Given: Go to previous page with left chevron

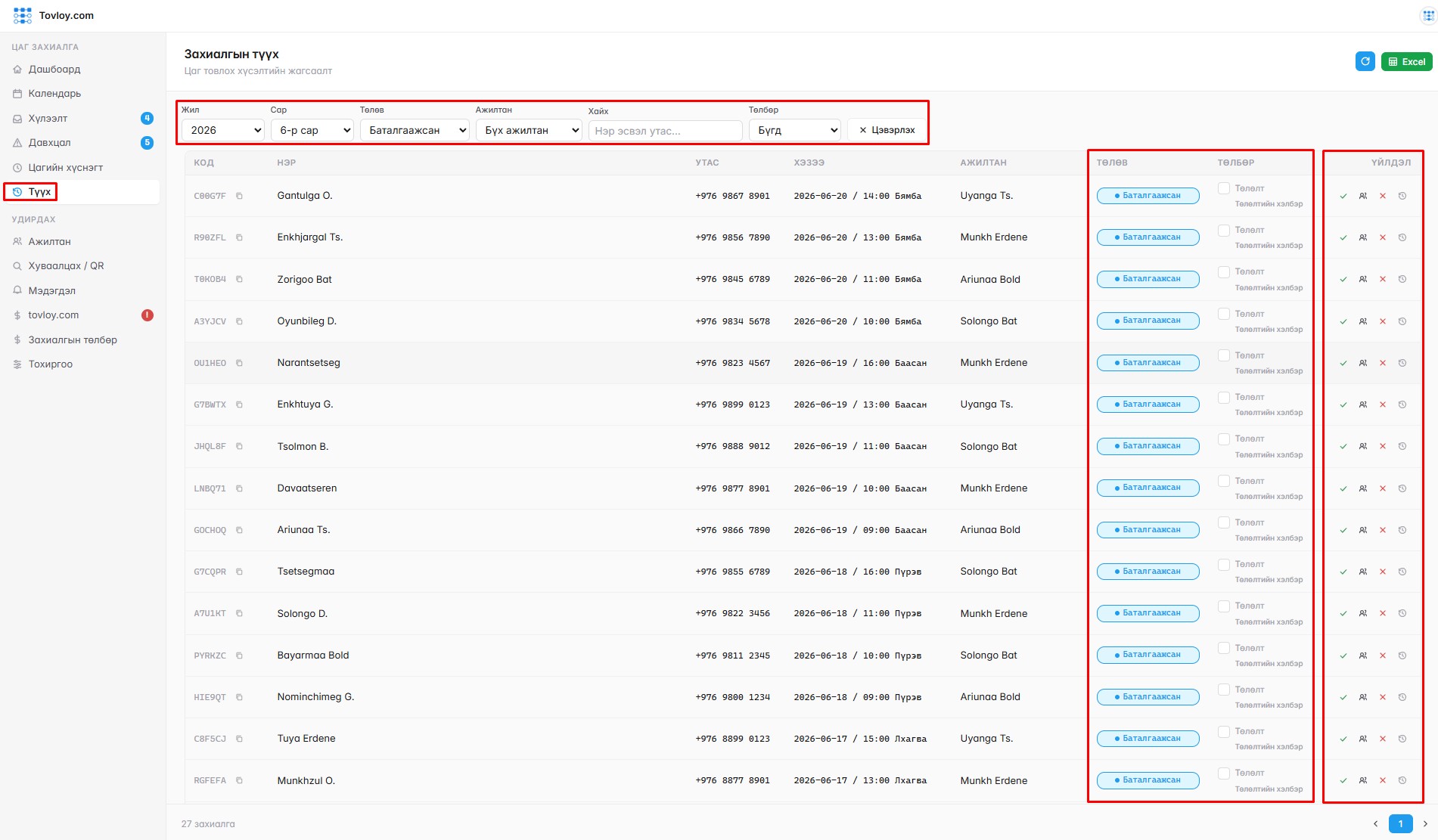Looking at the screenshot, I should [x=1375, y=824].
